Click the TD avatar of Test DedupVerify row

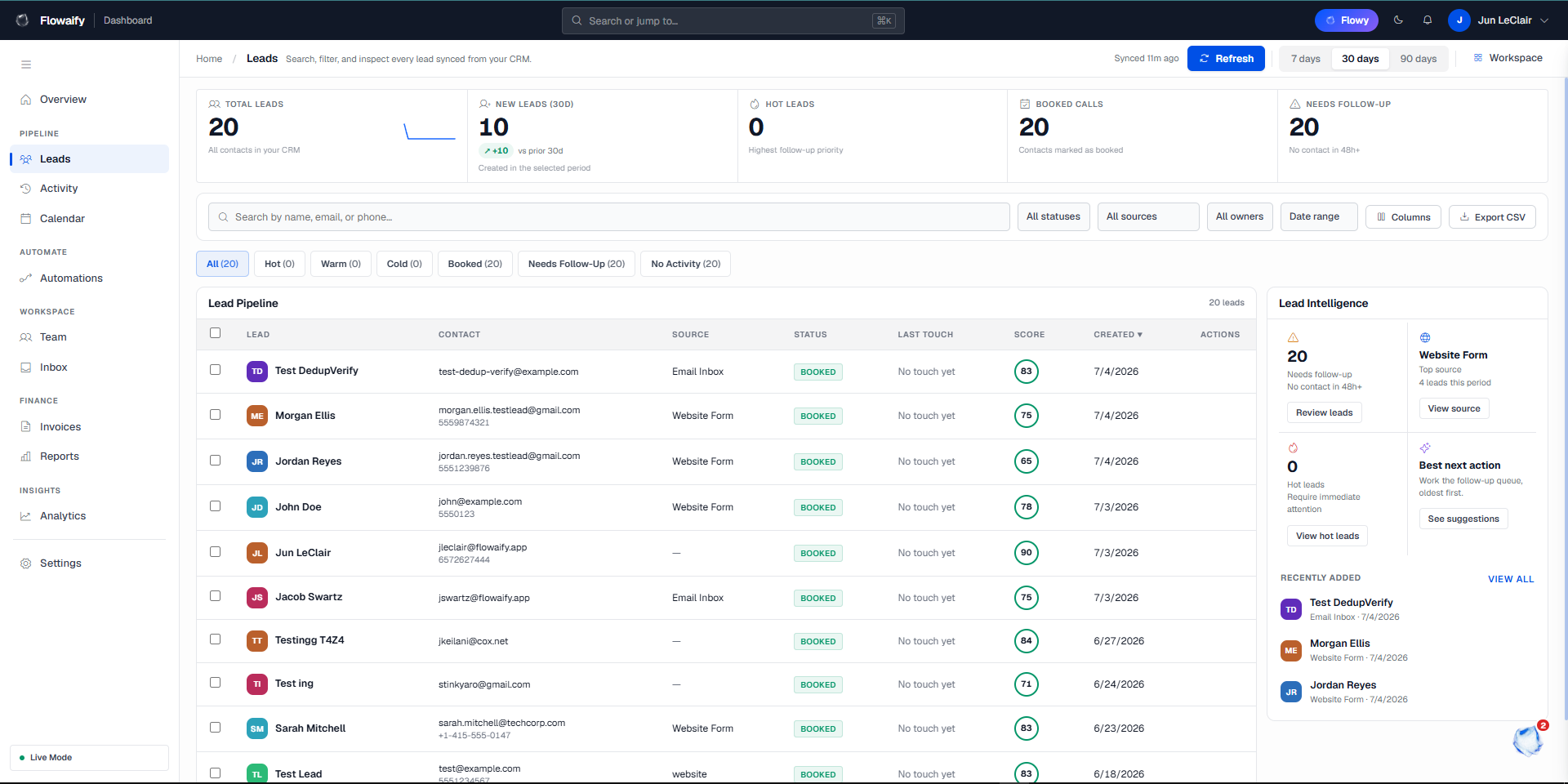click(257, 372)
